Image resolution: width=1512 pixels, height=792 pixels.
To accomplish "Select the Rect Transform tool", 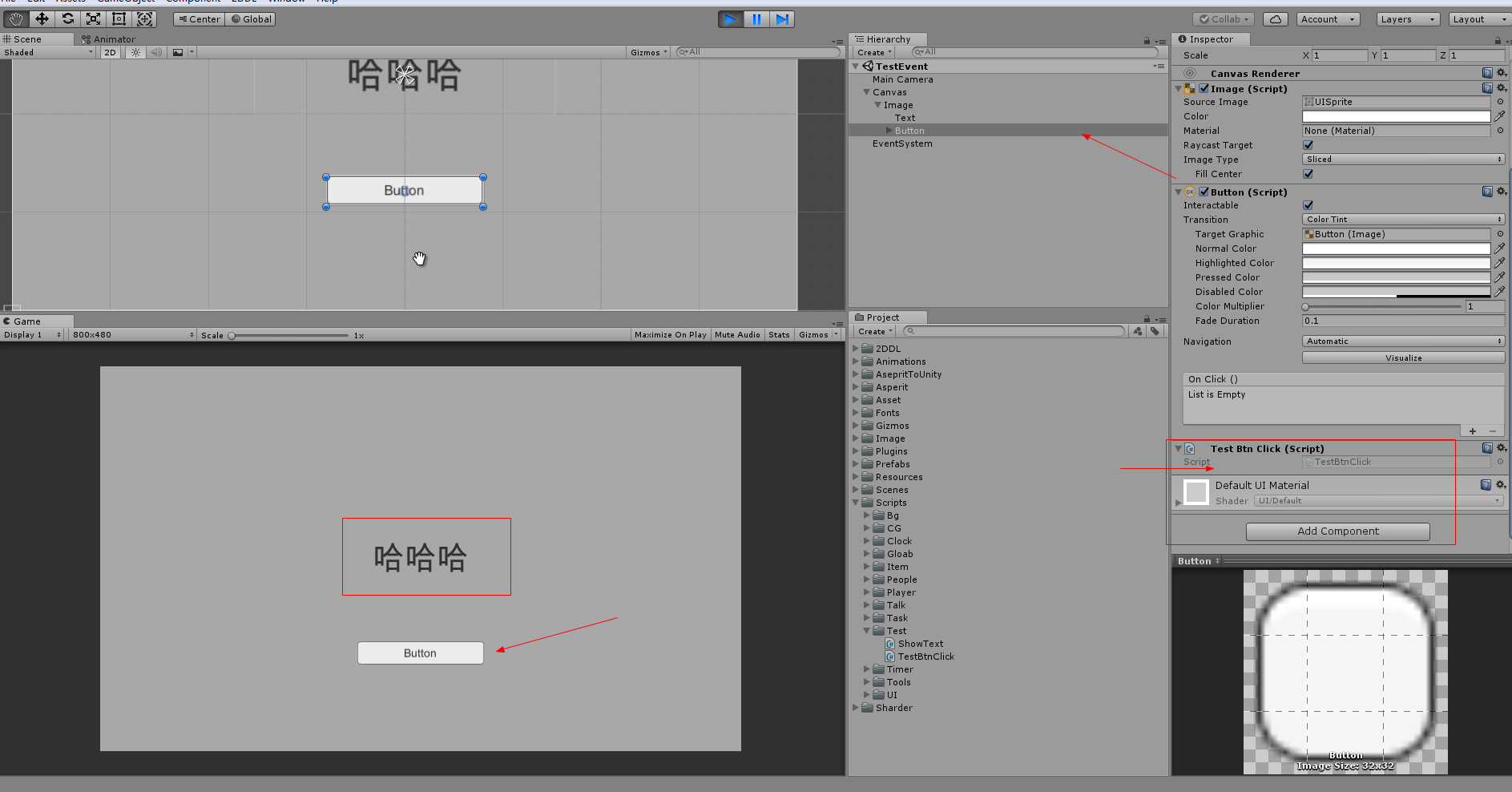I will [x=119, y=18].
